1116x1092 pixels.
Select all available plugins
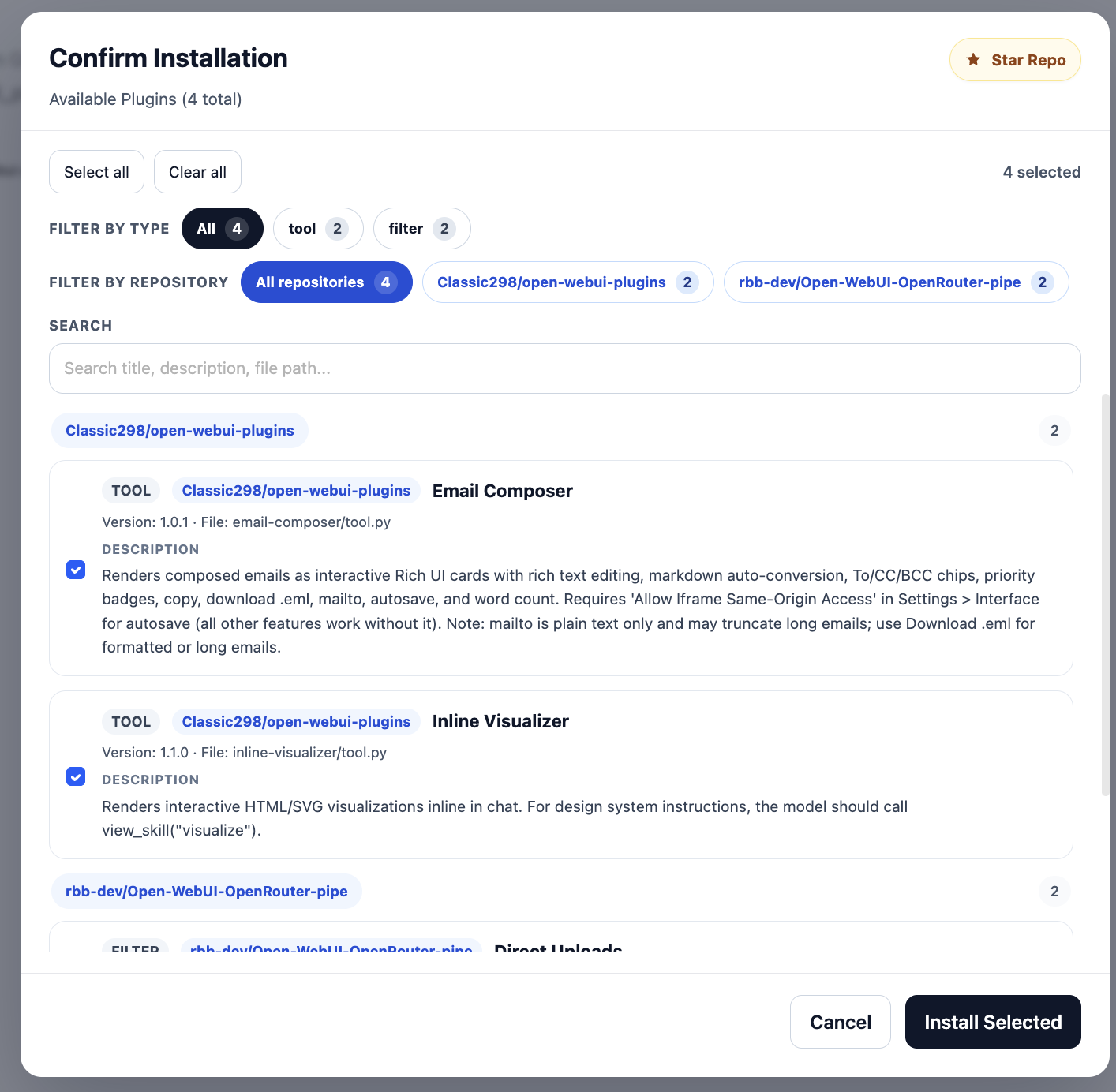tap(96, 171)
